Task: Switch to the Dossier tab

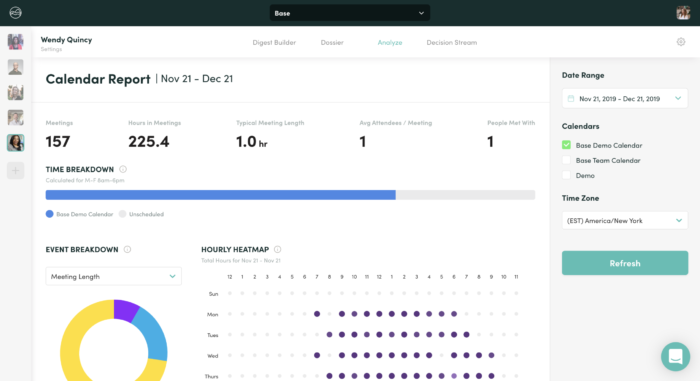Action: [332, 42]
